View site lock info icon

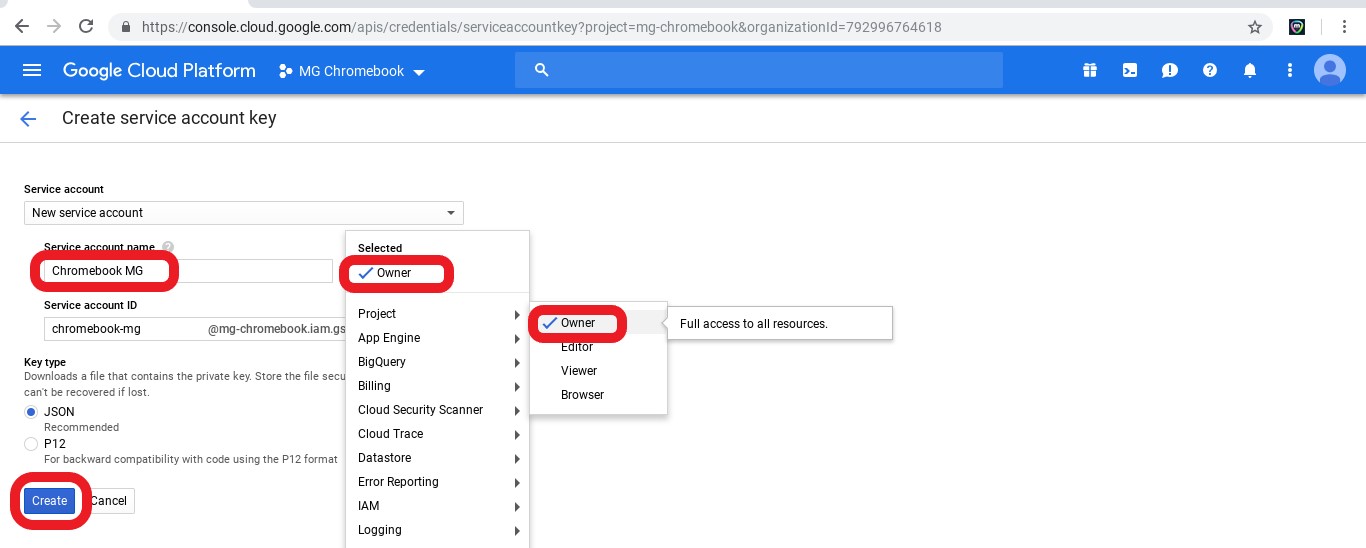[x=125, y=27]
